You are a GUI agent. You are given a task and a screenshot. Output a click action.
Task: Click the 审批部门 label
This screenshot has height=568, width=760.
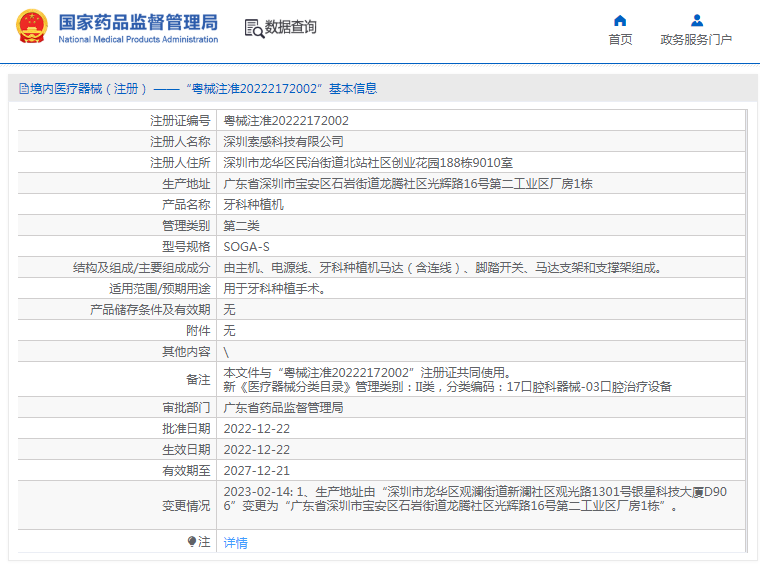pos(186,408)
